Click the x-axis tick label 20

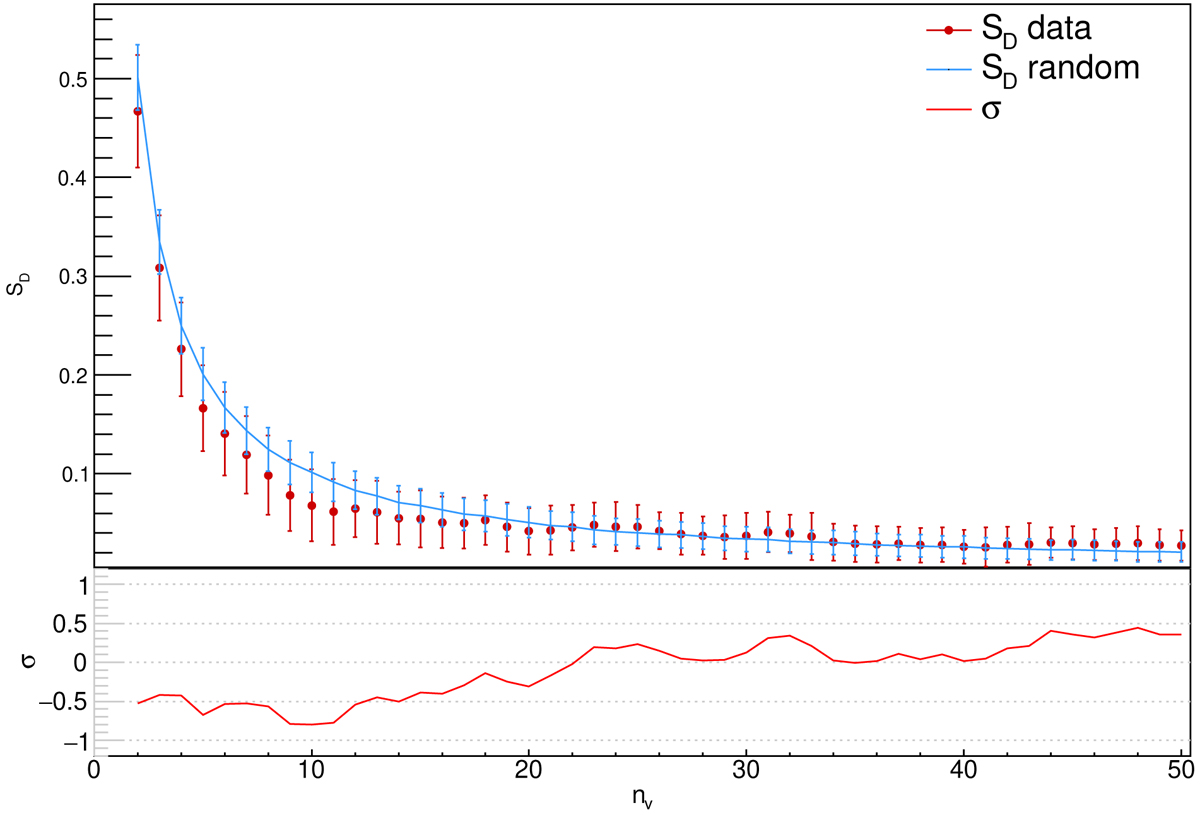pyautogui.click(x=528, y=772)
